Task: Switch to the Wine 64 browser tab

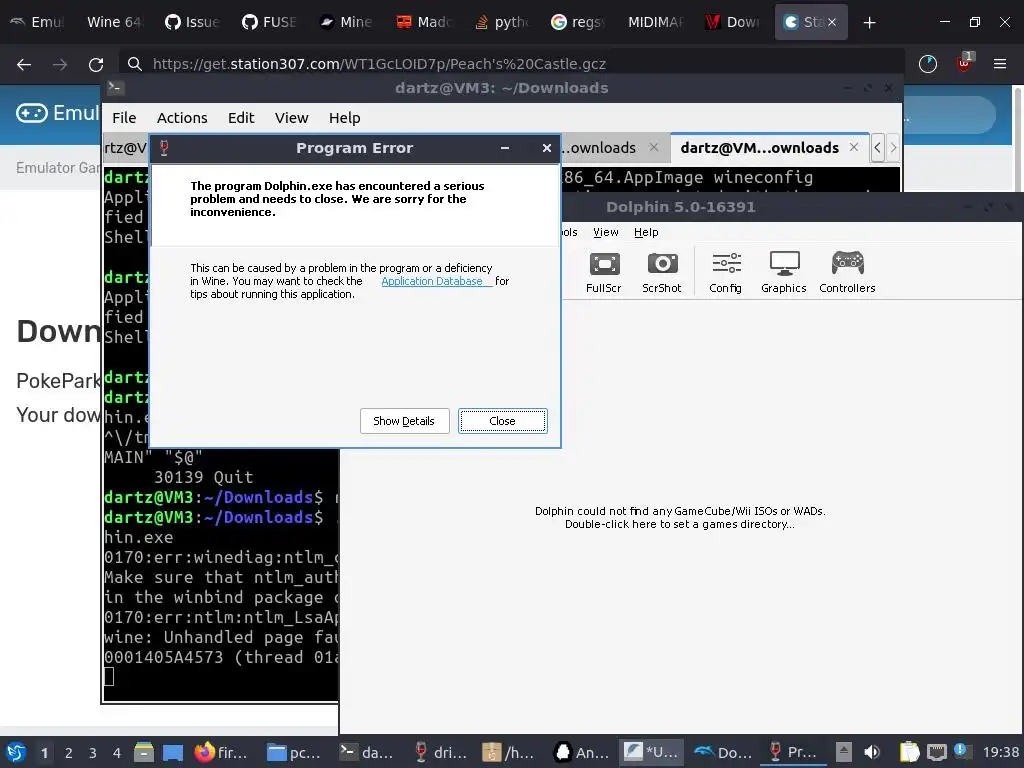Action: click(x=113, y=22)
